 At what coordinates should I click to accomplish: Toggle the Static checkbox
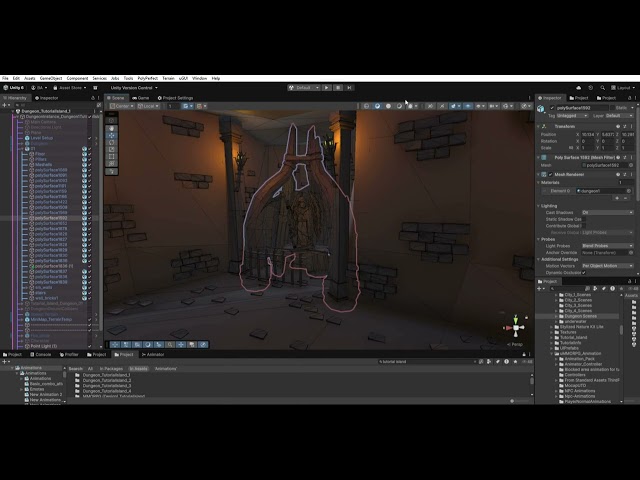click(x=612, y=108)
